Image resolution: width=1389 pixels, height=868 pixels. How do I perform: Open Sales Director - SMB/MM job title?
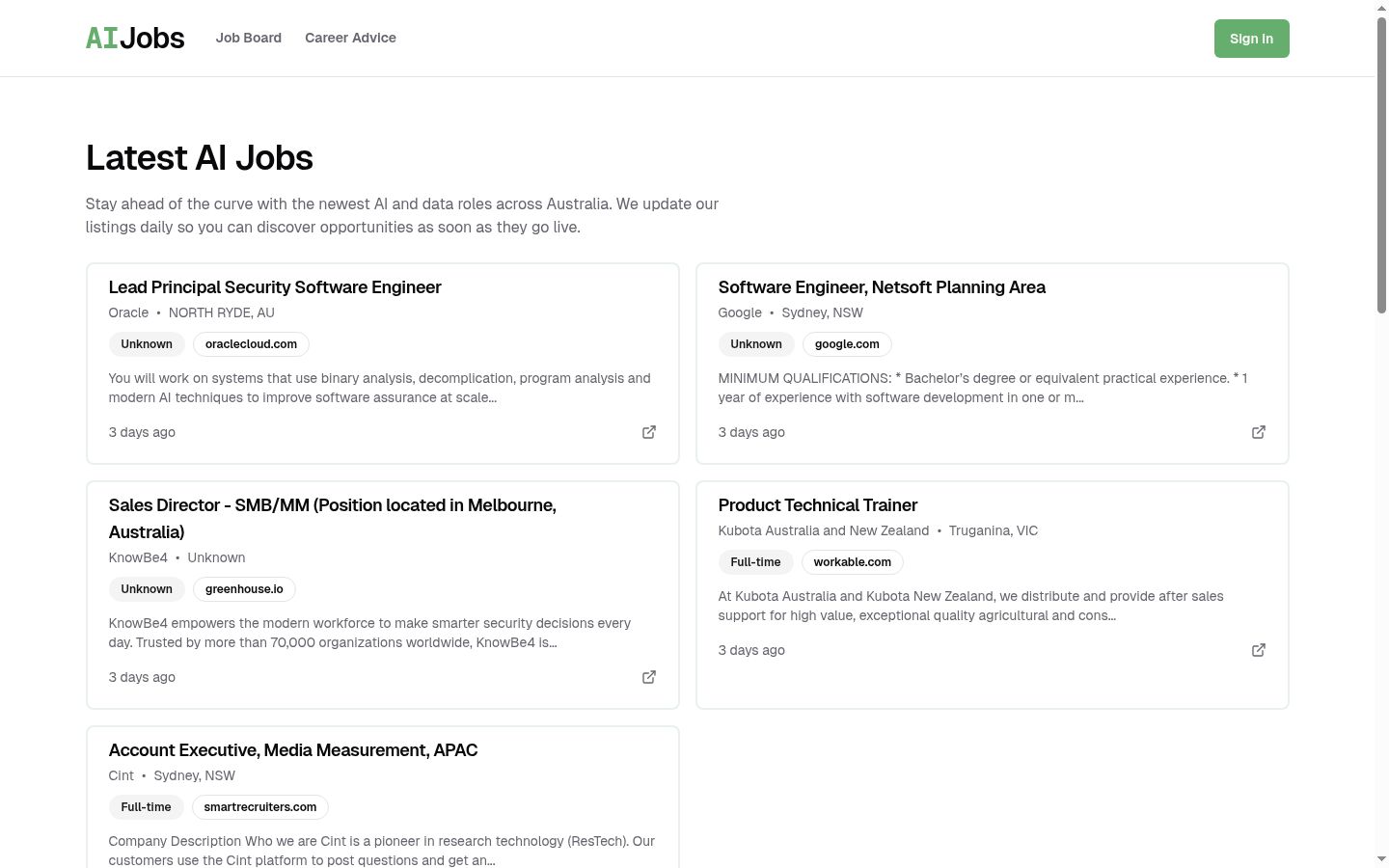click(333, 519)
